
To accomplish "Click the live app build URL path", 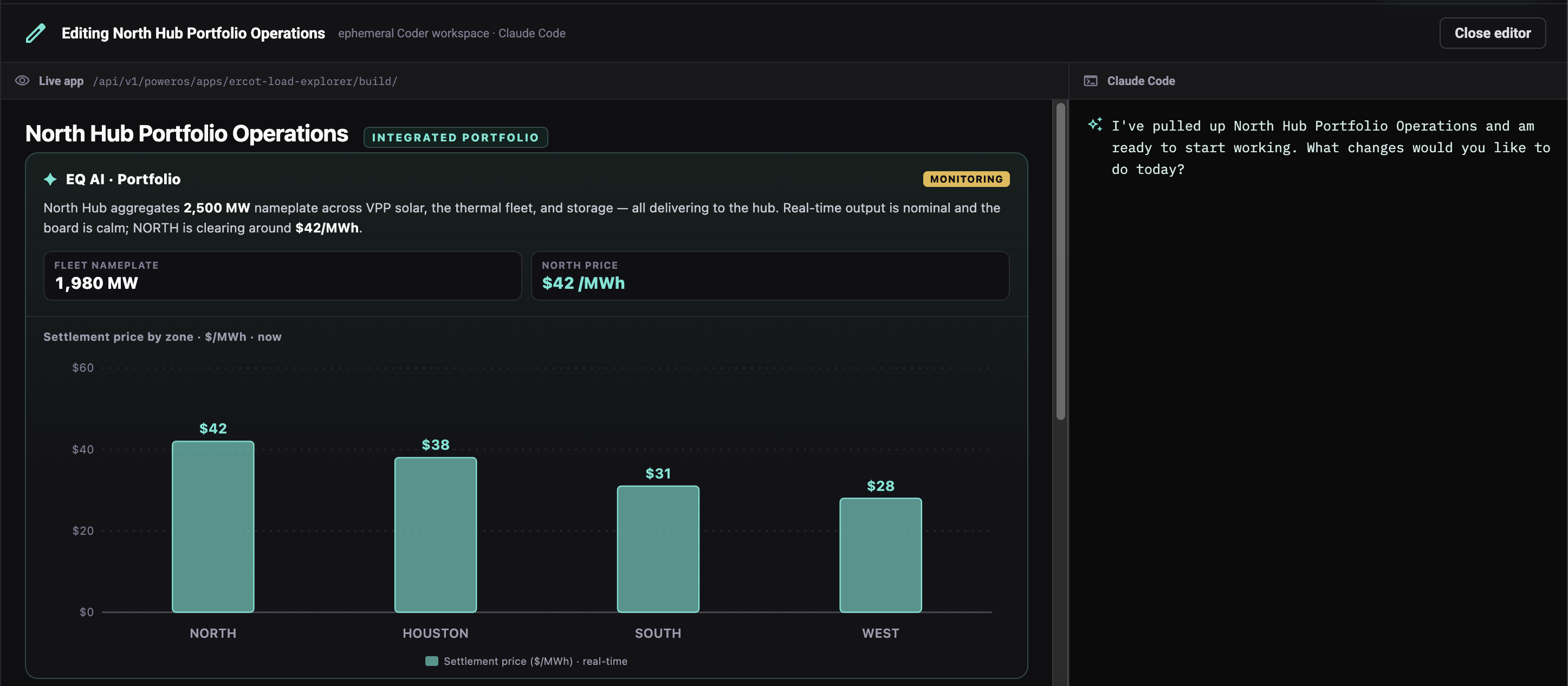I will (245, 82).
